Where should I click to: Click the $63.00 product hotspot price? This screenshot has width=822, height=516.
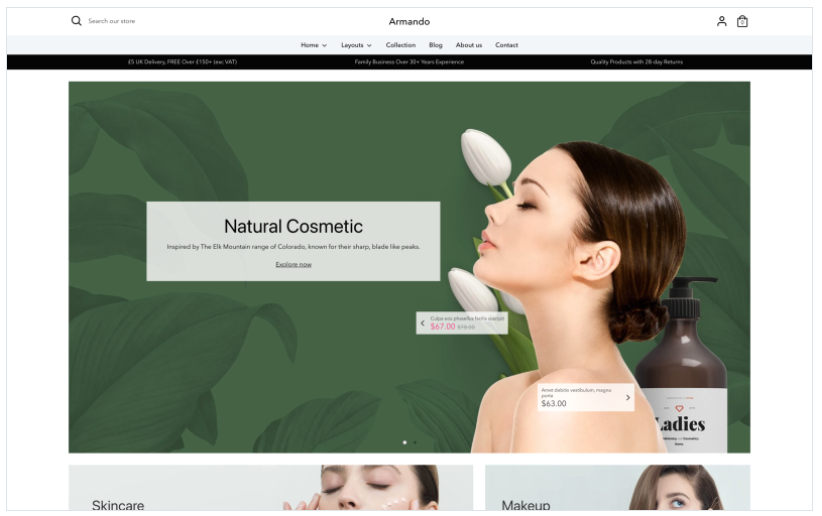[x=553, y=404]
